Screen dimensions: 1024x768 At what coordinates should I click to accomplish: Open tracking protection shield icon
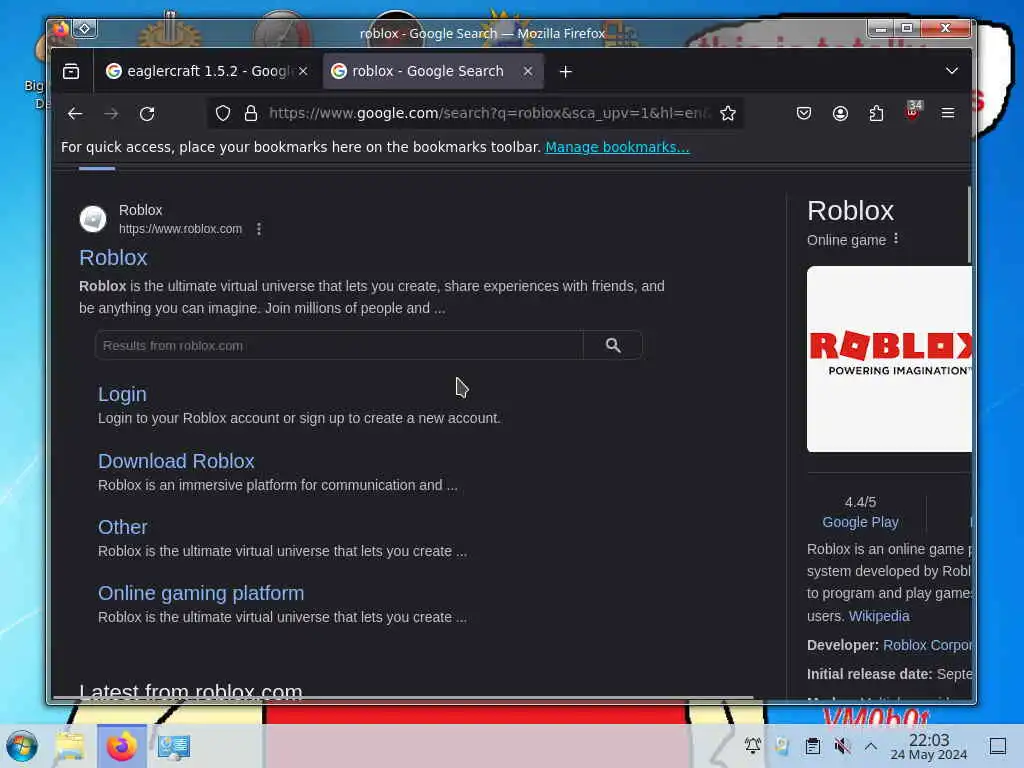pos(223,114)
